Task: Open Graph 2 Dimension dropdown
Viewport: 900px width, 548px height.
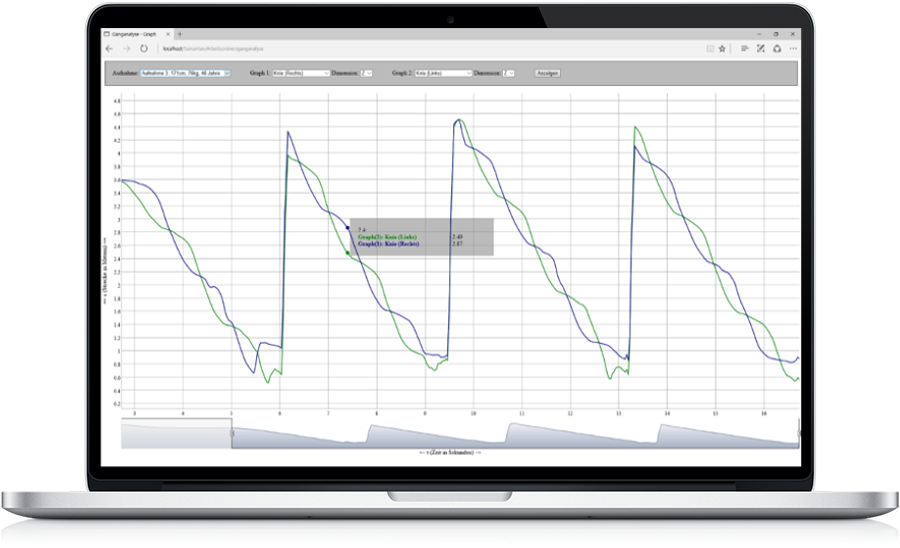Action: tap(509, 73)
